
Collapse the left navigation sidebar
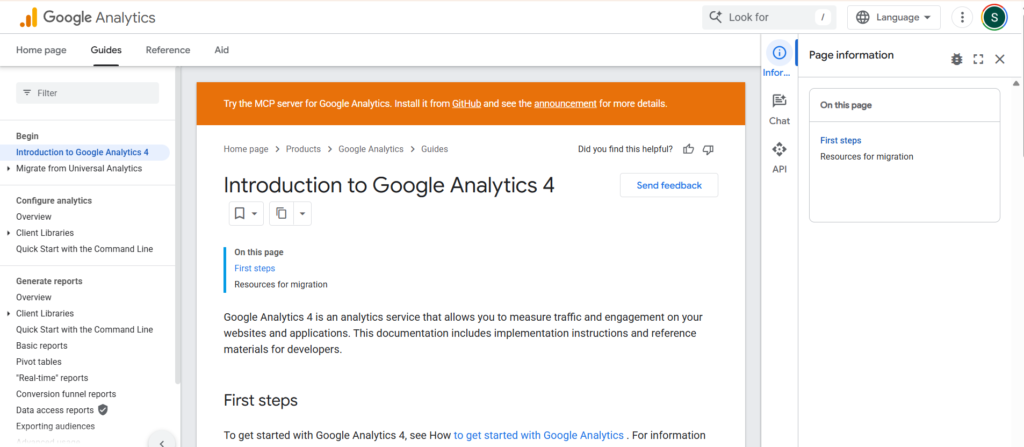point(162,440)
